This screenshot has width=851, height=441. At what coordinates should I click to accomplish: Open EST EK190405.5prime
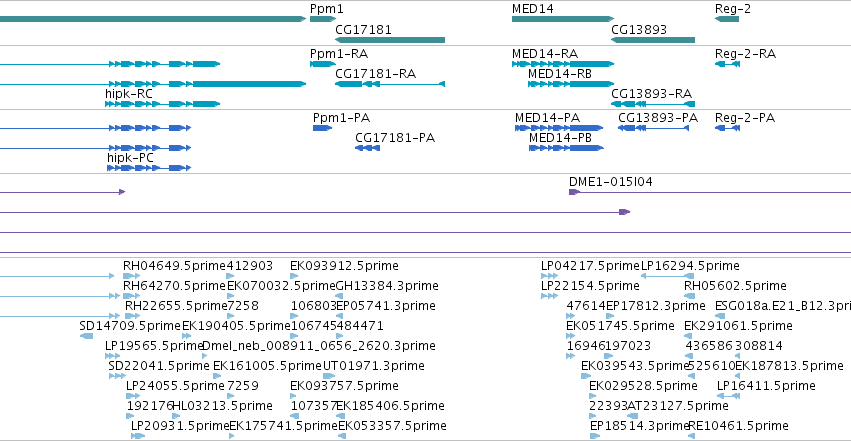click(x=236, y=326)
